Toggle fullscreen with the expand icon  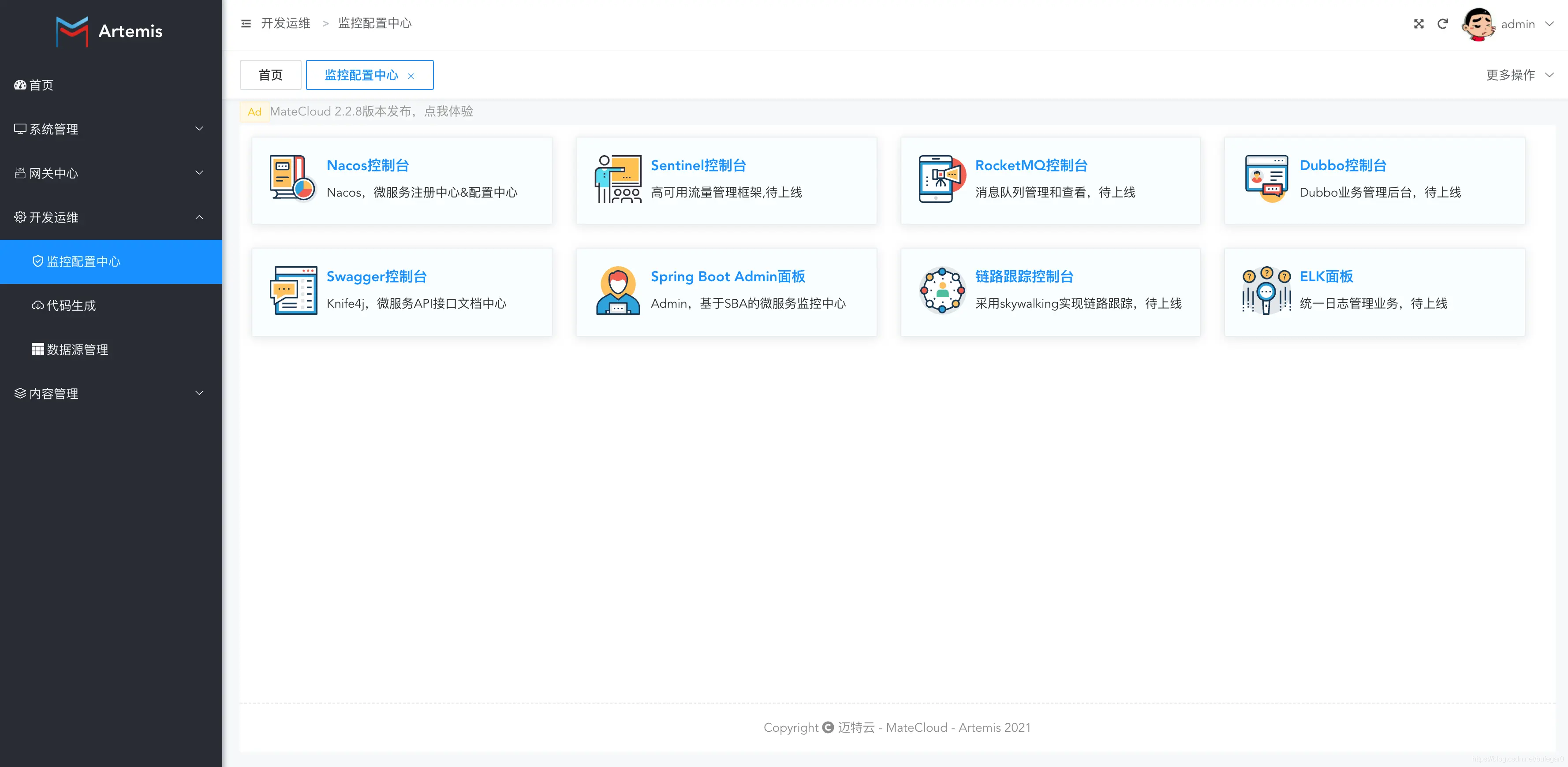[x=1418, y=24]
